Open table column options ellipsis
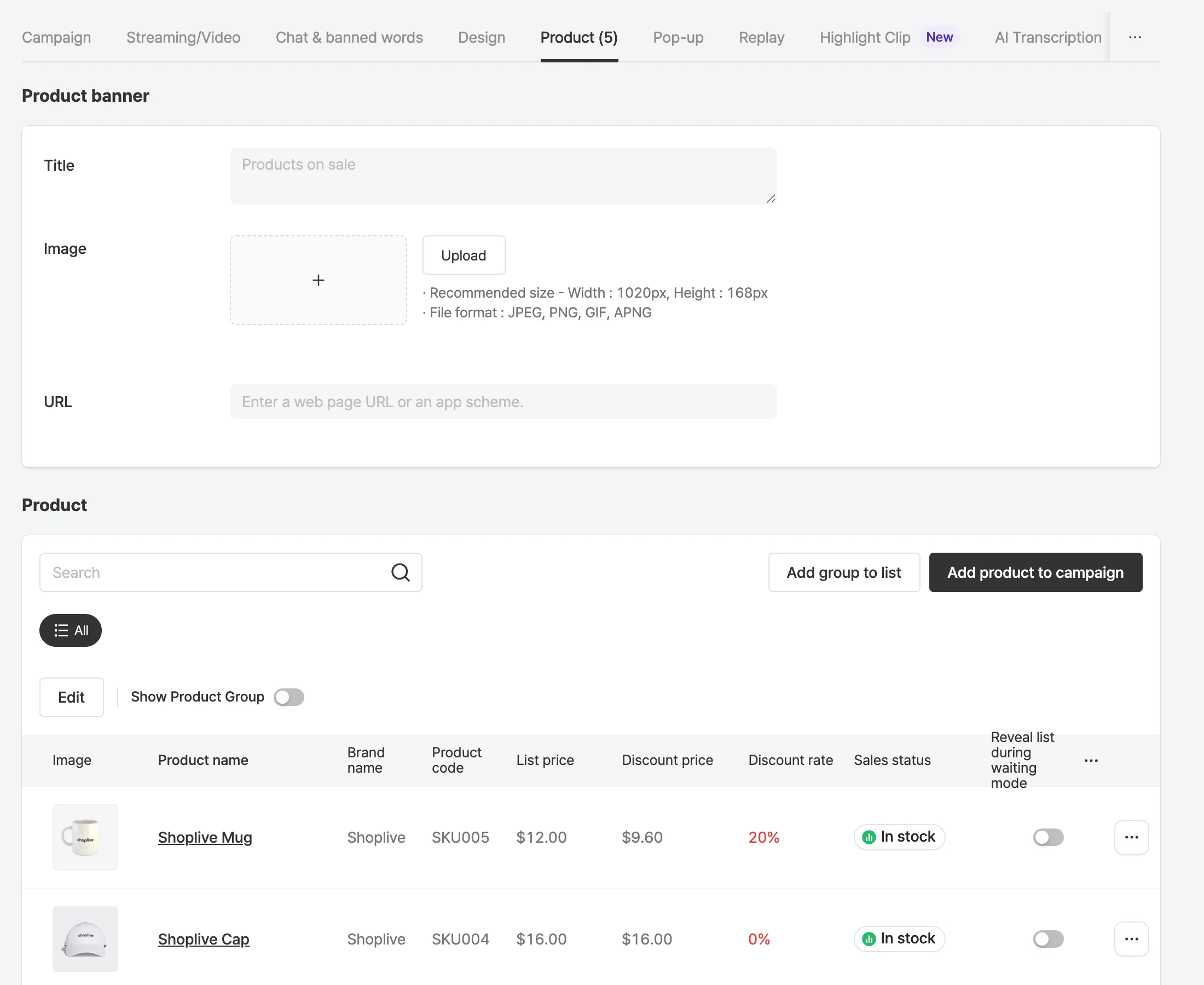Image resolution: width=1204 pixels, height=985 pixels. tap(1091, 760)
